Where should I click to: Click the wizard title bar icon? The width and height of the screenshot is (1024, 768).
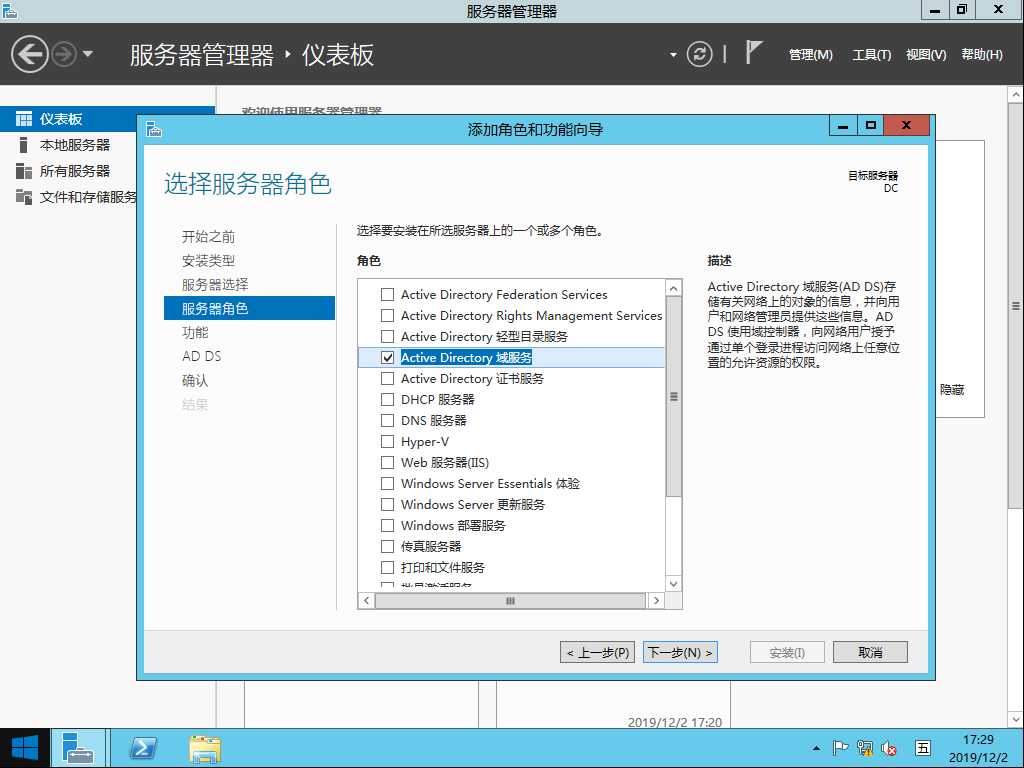click(x=154, y=129)
